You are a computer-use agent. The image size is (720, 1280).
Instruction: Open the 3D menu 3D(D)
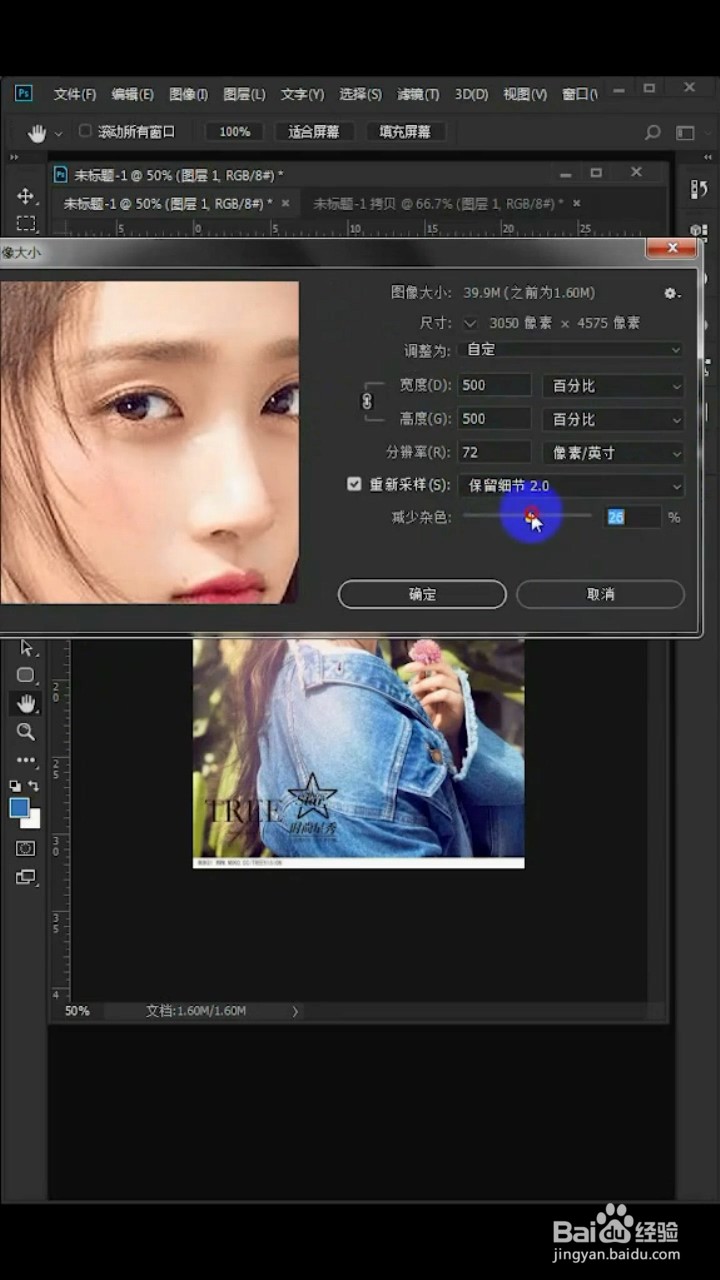click(471, 94)
